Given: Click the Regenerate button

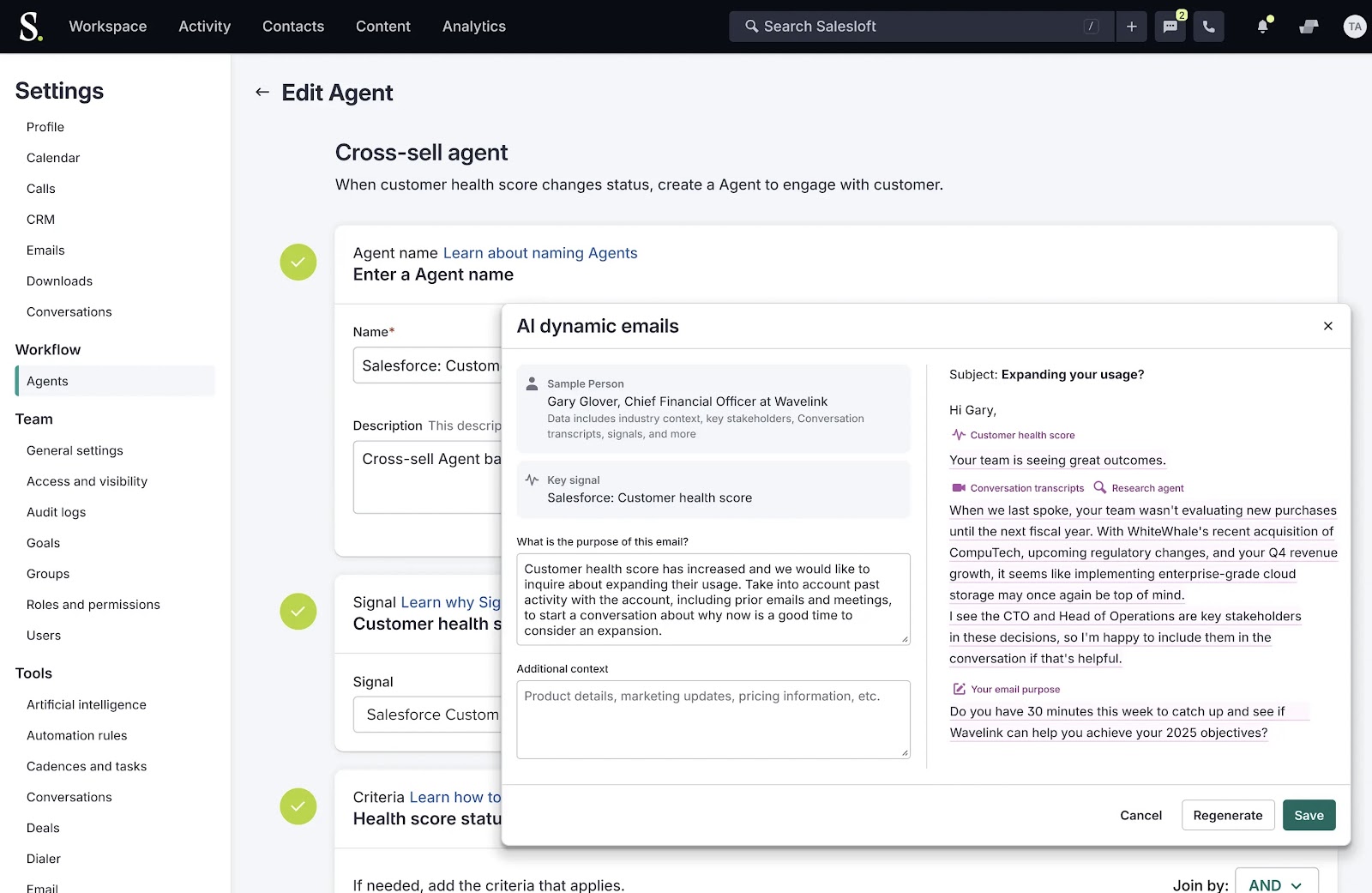Looking at the screenshot, I should click(x=1227, y=815).
